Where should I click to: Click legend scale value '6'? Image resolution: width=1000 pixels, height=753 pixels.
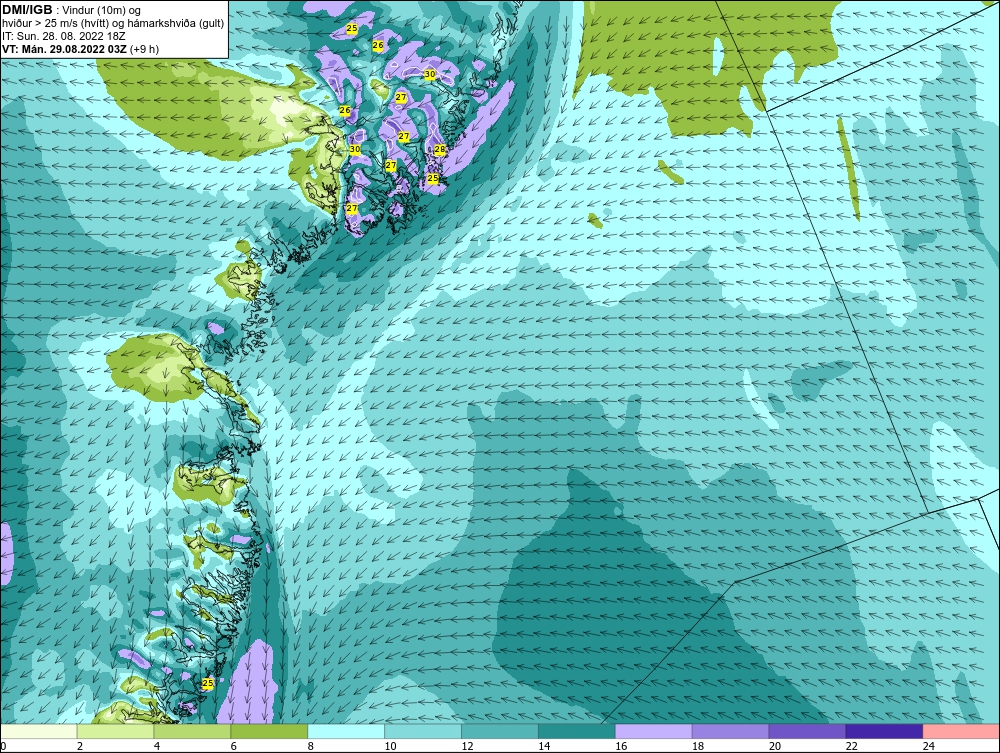click(233, 746)
